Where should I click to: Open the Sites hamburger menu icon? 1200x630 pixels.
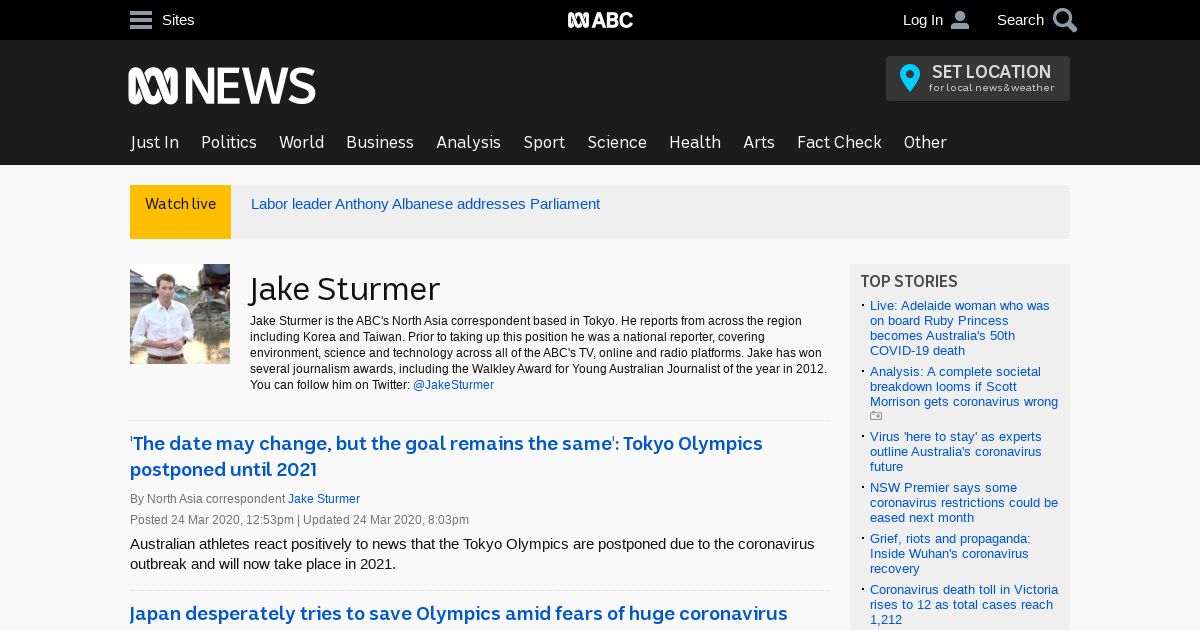coord(141,20)
